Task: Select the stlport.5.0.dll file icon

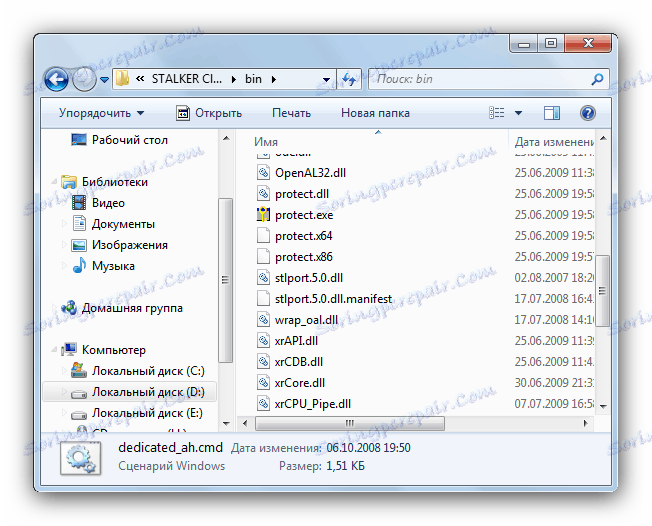Action: (263, 278)
